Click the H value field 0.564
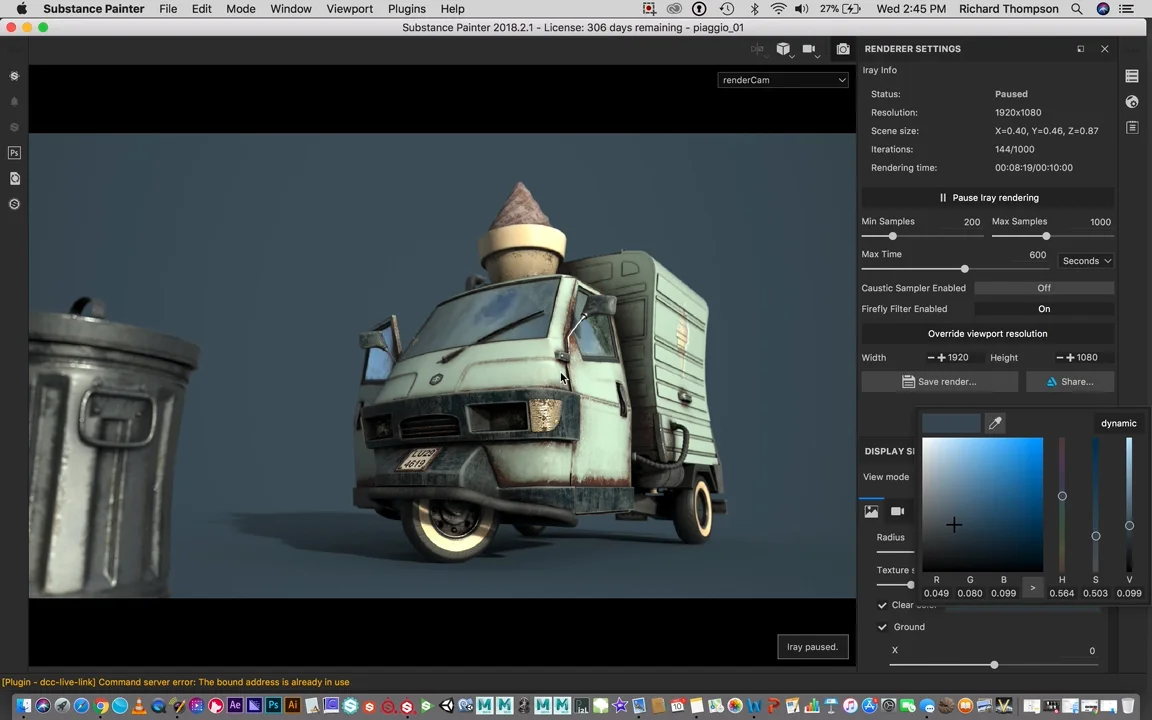Viewport: 1152px width, 720px height. (x=1062, y=594)
